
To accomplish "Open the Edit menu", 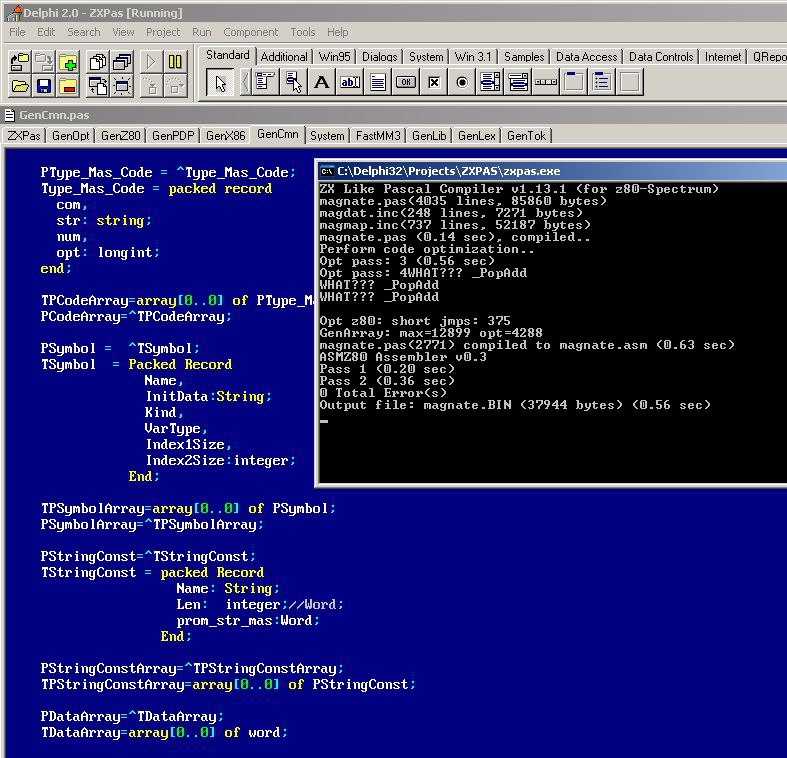I will point(46,32).
